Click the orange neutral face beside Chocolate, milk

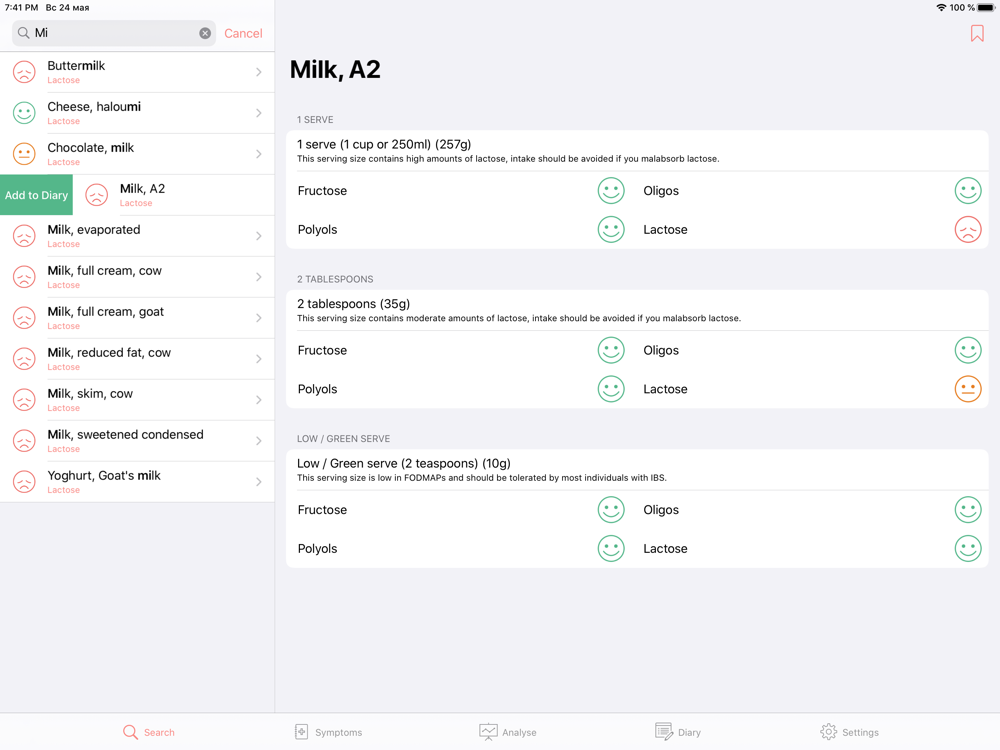pyautogui.click(x=24, y=154)
